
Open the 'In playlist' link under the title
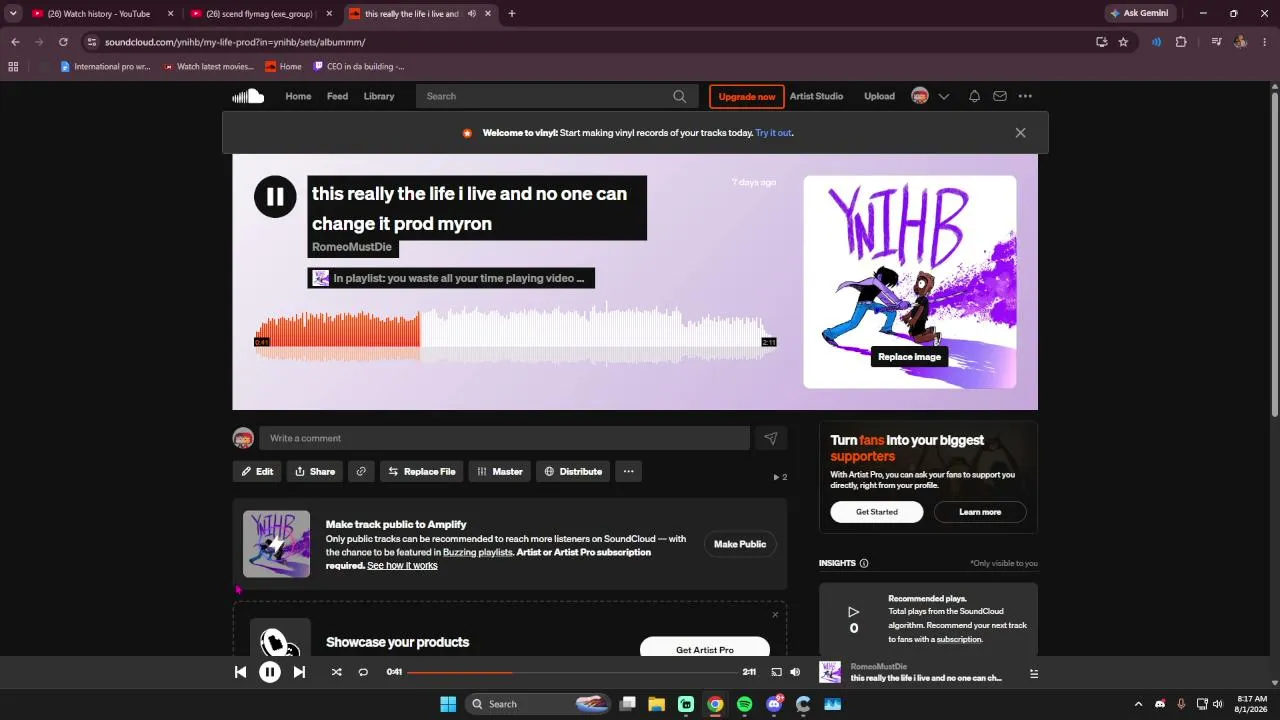(451, 278)
